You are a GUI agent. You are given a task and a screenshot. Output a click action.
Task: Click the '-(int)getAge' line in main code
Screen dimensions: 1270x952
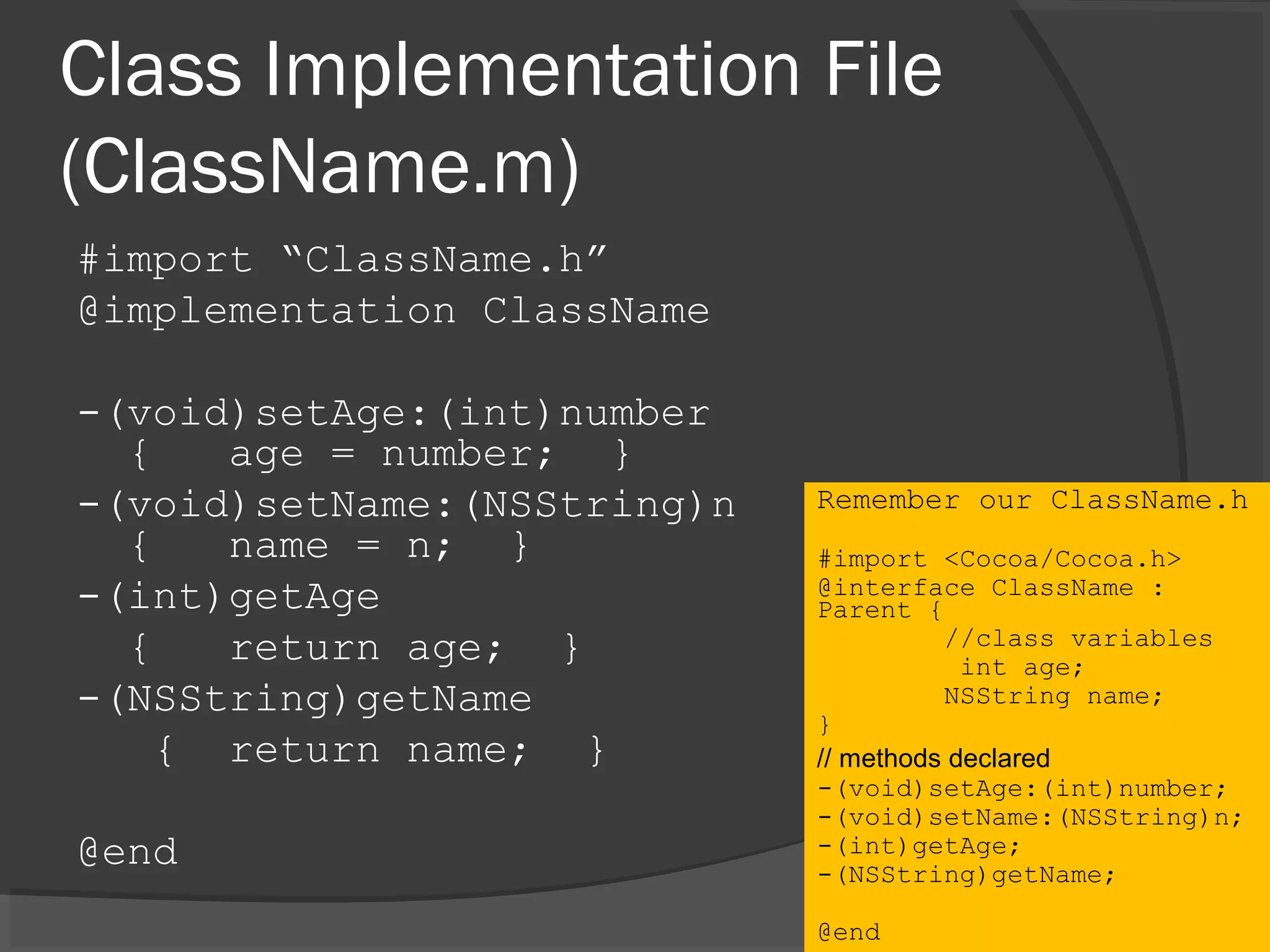[x=229, y=597]
